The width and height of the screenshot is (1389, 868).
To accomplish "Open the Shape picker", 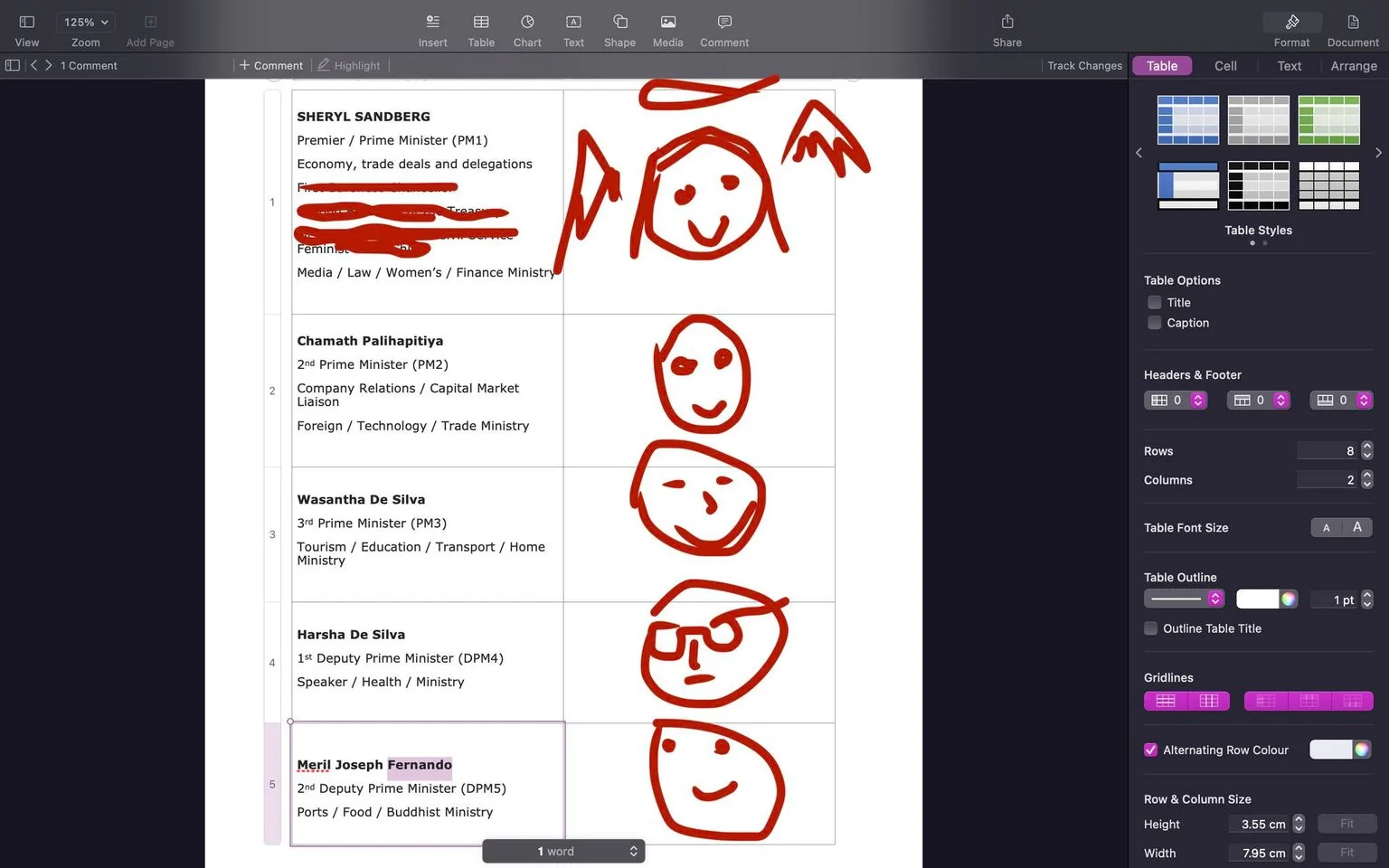I will pyautogui.click(x=619, y=30).
